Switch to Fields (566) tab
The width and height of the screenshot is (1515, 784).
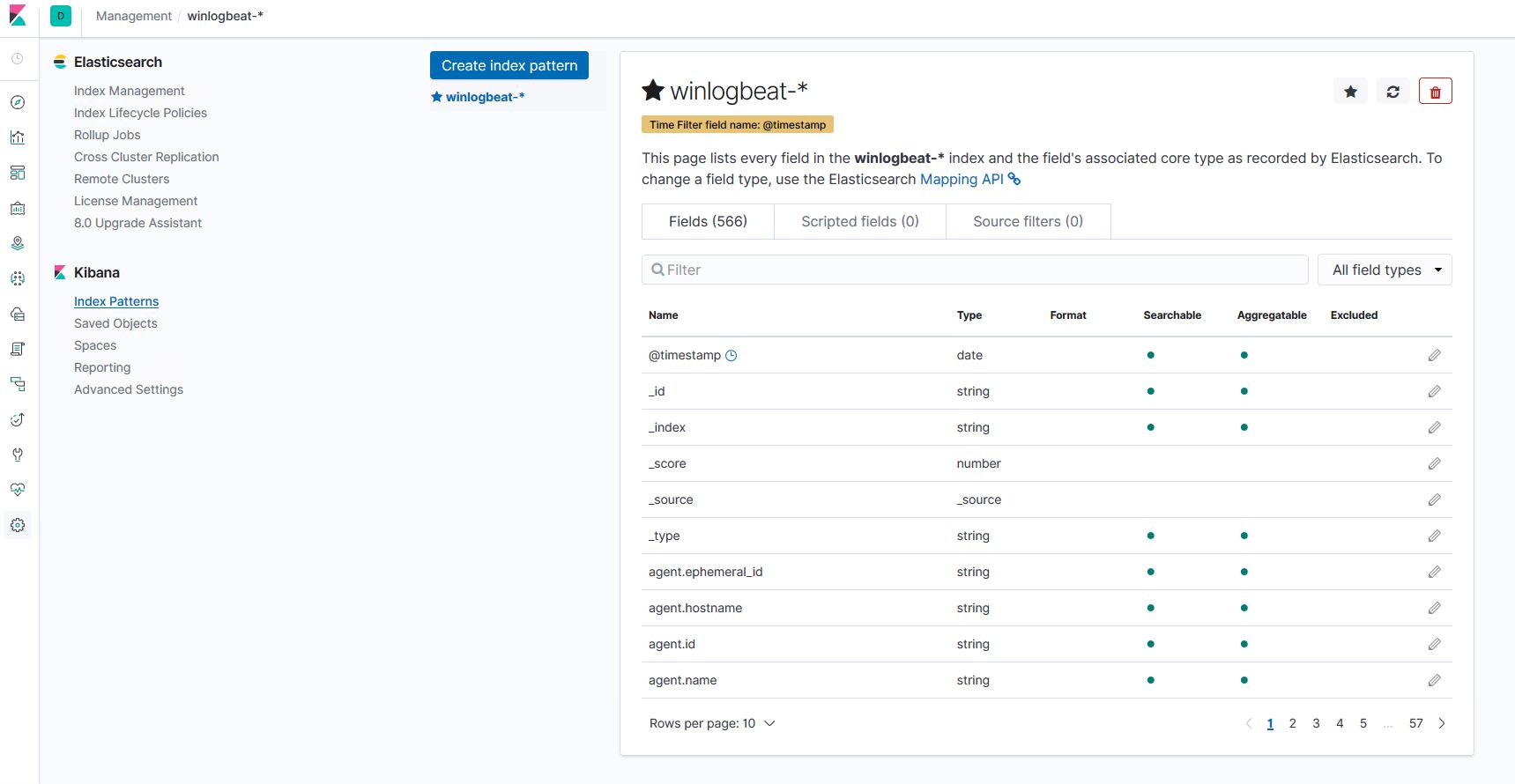pos(708,221)
